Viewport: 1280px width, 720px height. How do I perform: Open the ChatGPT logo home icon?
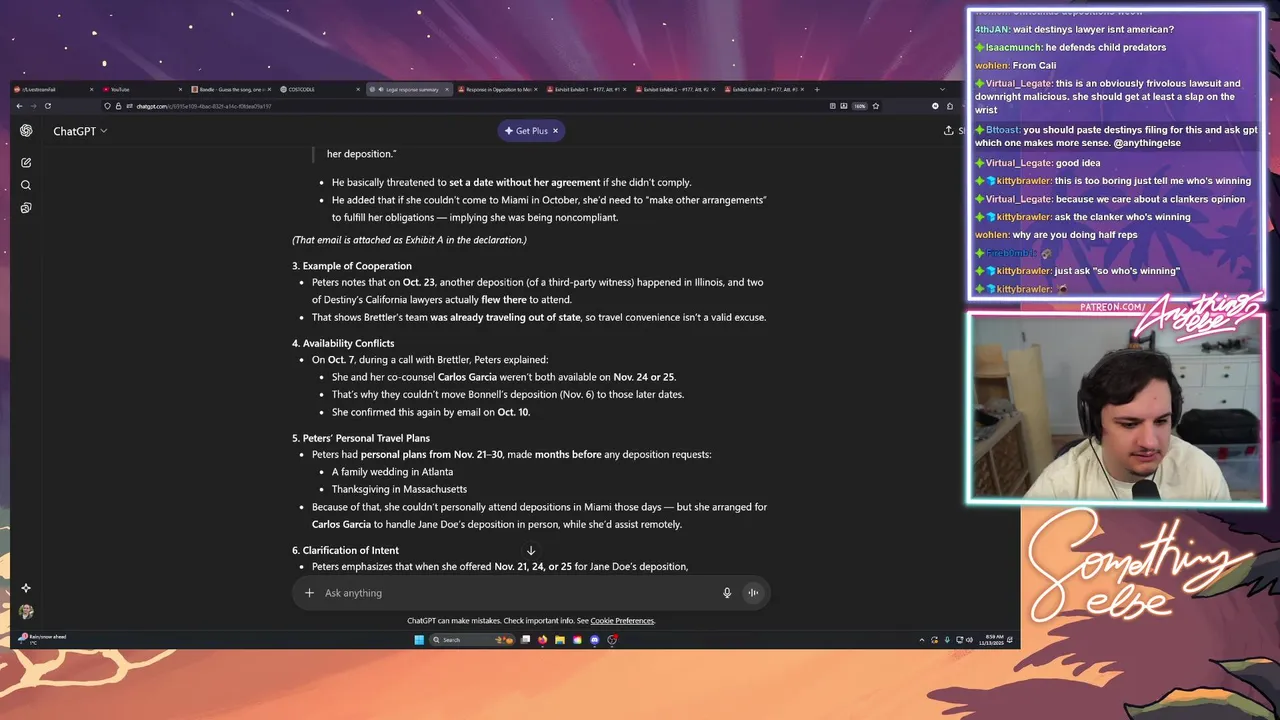click(x=26, y=131)
